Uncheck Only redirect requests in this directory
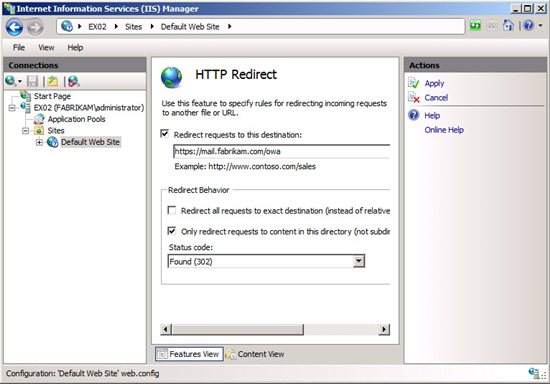Screen dimensions: 550x384 (172, 231)
